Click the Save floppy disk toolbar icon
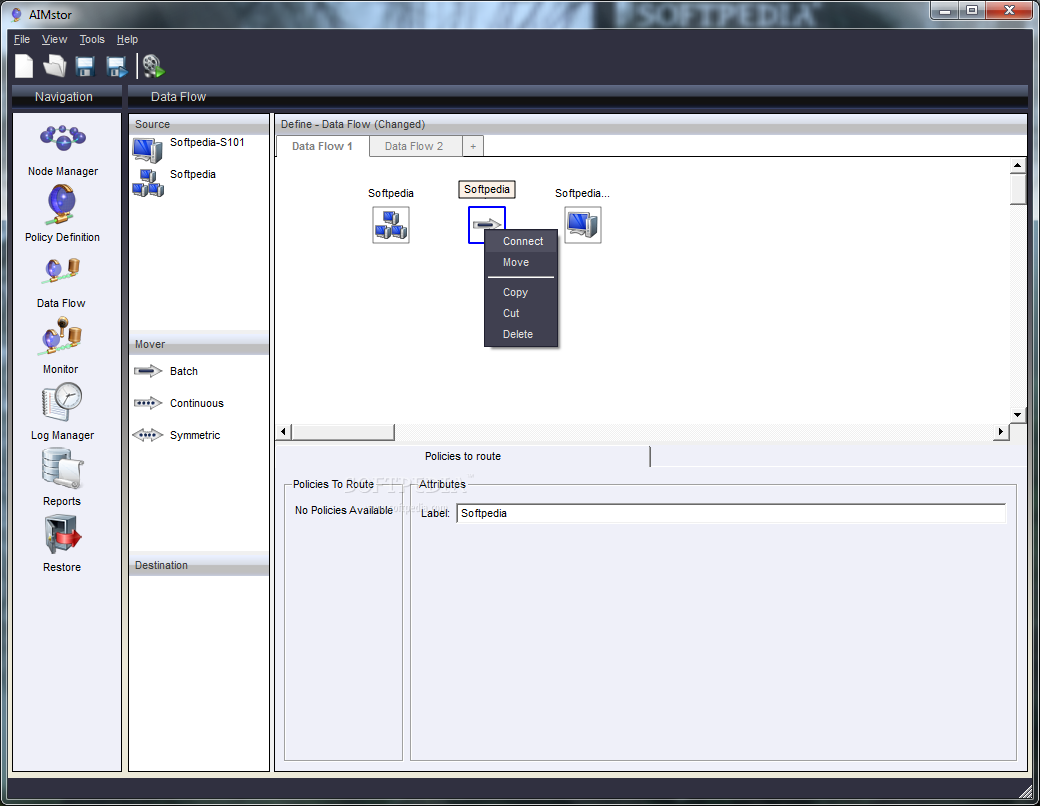Screen dimensions: 1040x806 click(x=85, y=66)
